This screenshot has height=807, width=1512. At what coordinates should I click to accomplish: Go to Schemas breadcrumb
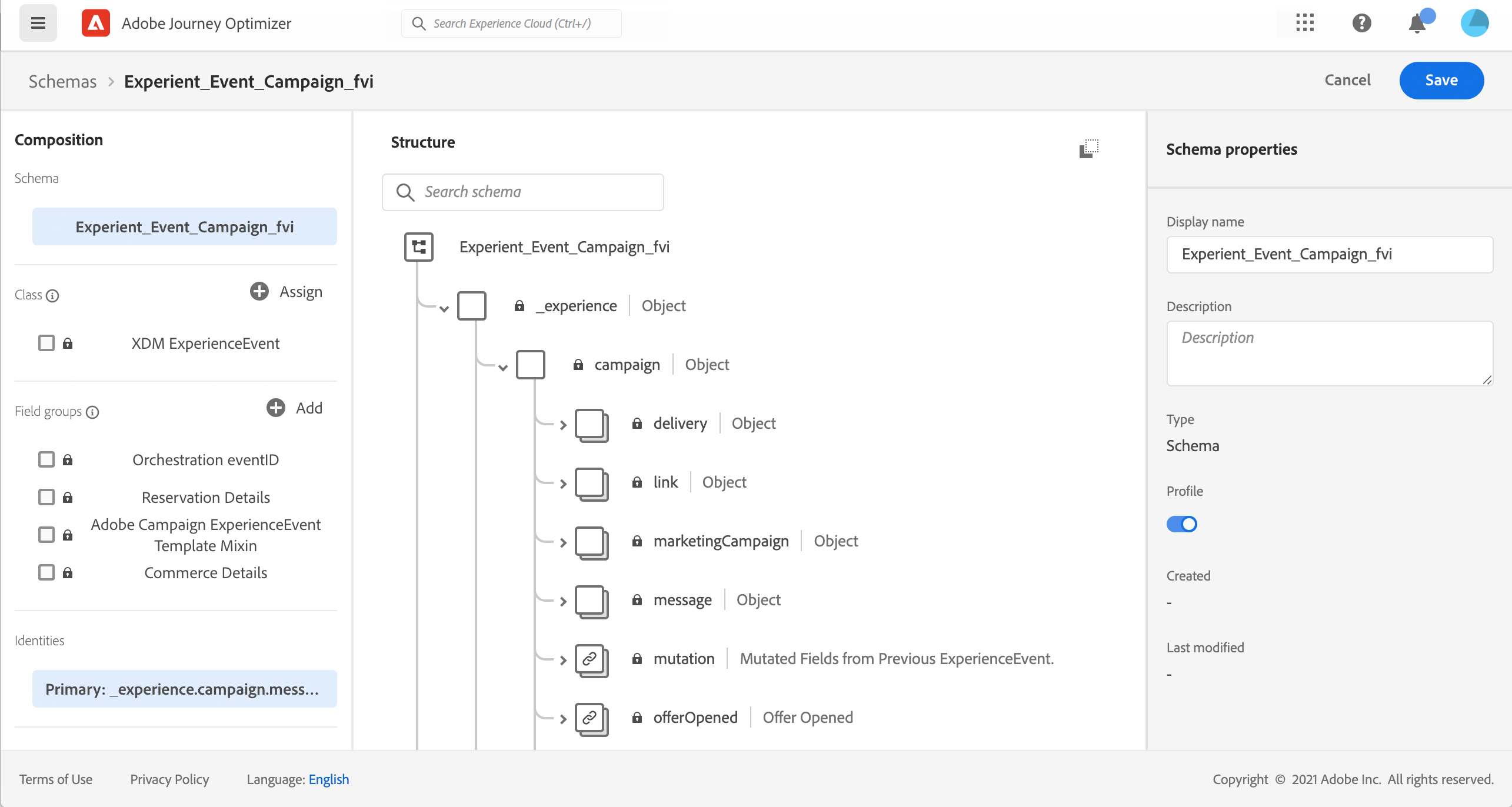pyautogui.click(x=62, y=81)
